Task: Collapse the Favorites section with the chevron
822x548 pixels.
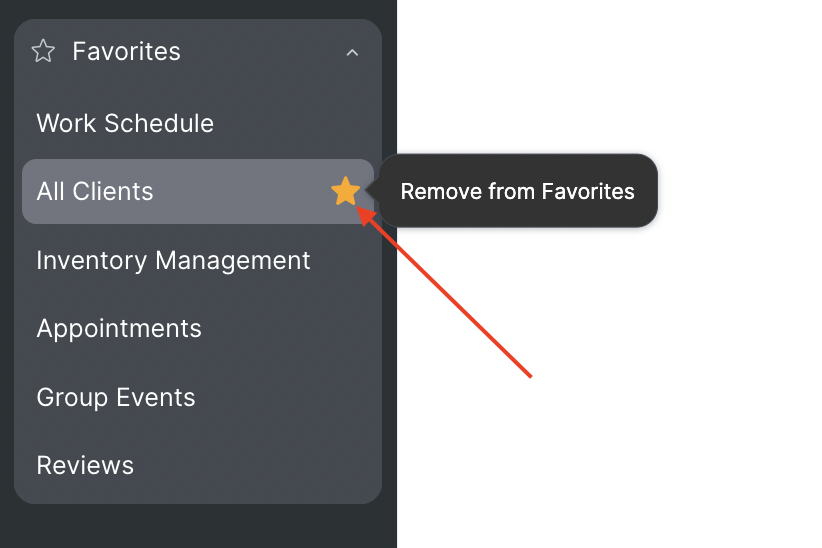Action: [x=352, y=52]
